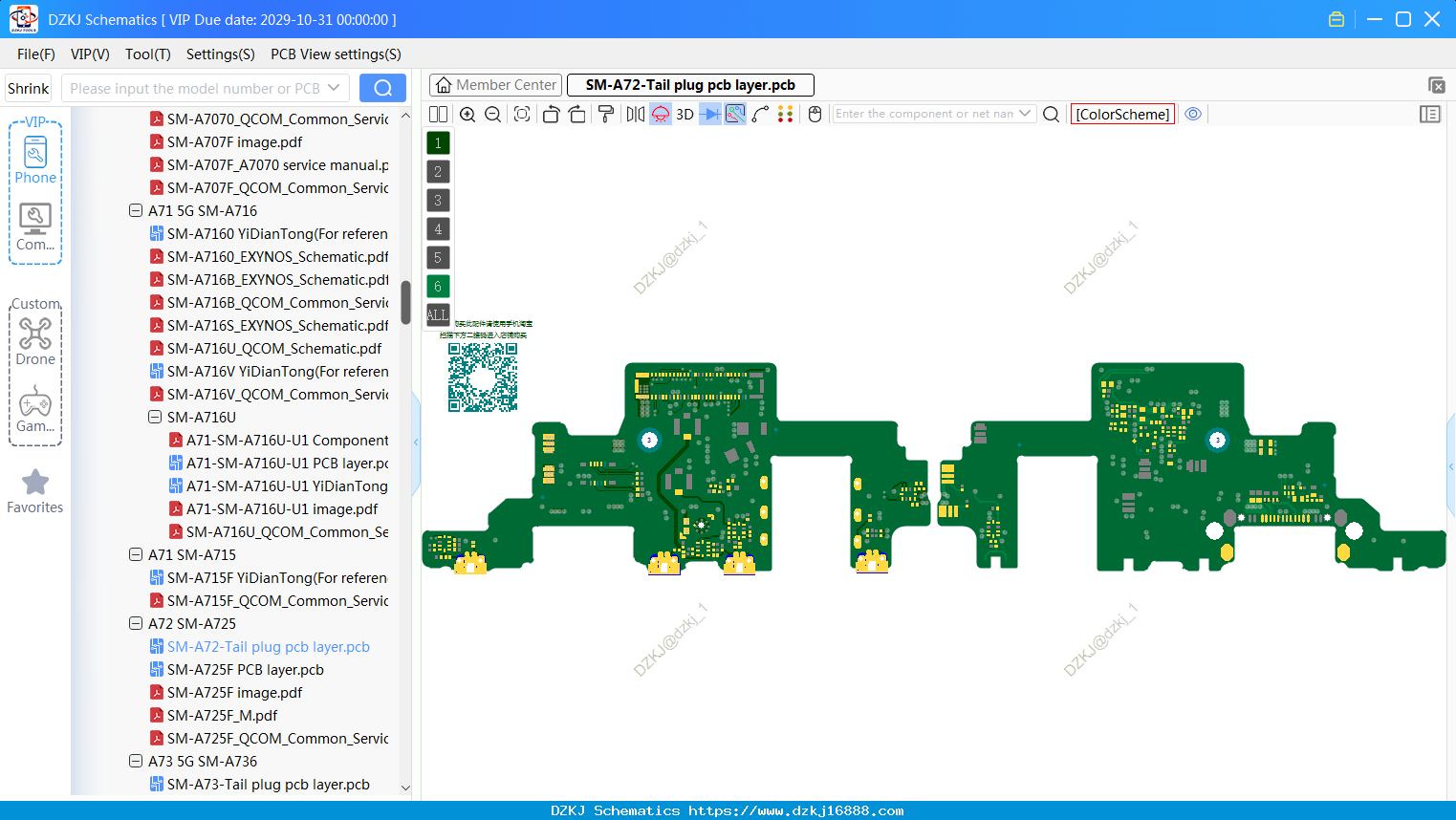Image resolution: width=1456 pixels, height=820 pixels.
Task: Select layer 3 button
Action: coord(438,200)
